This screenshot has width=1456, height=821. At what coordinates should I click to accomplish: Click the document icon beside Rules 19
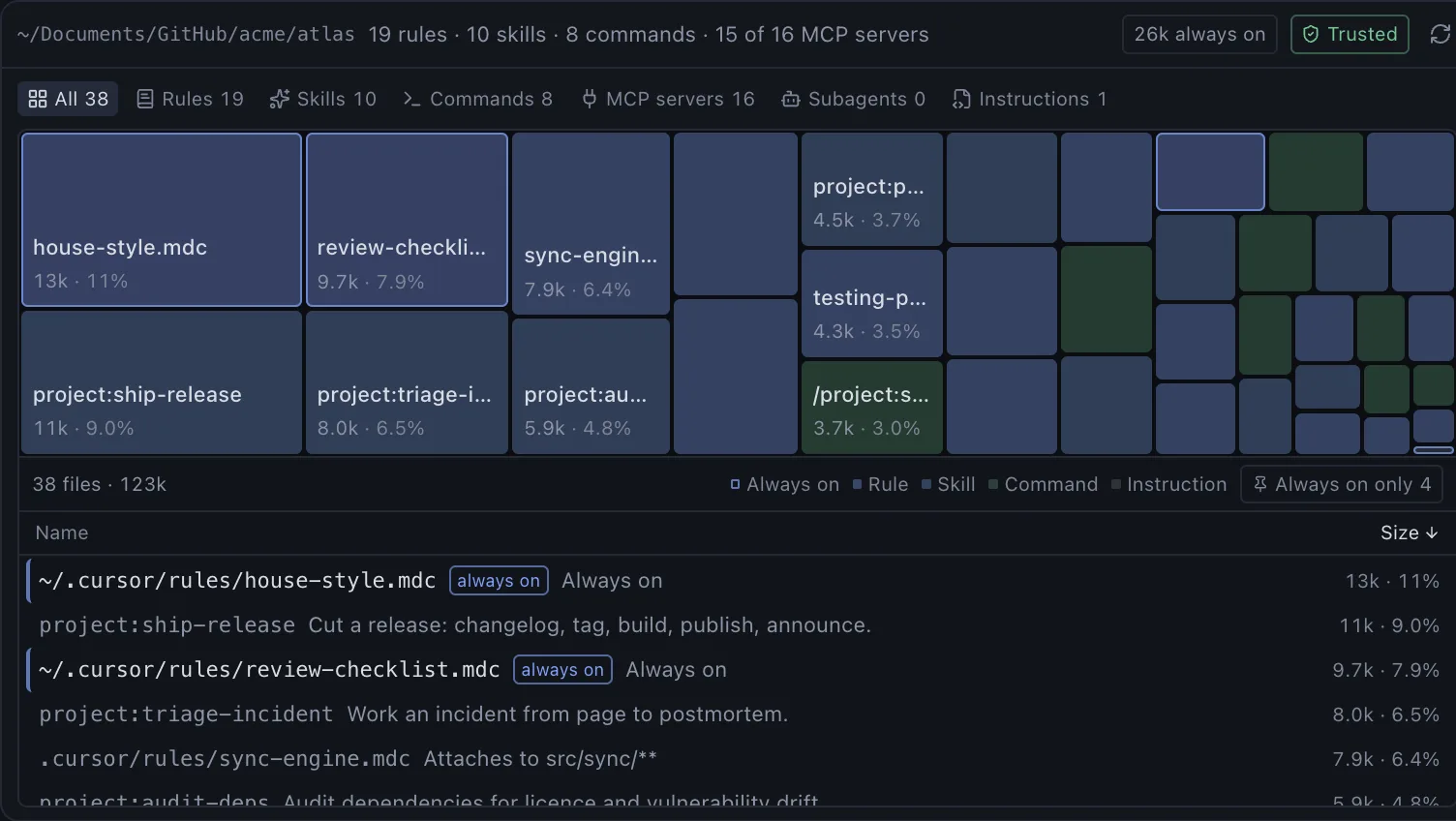click(145, 99)
